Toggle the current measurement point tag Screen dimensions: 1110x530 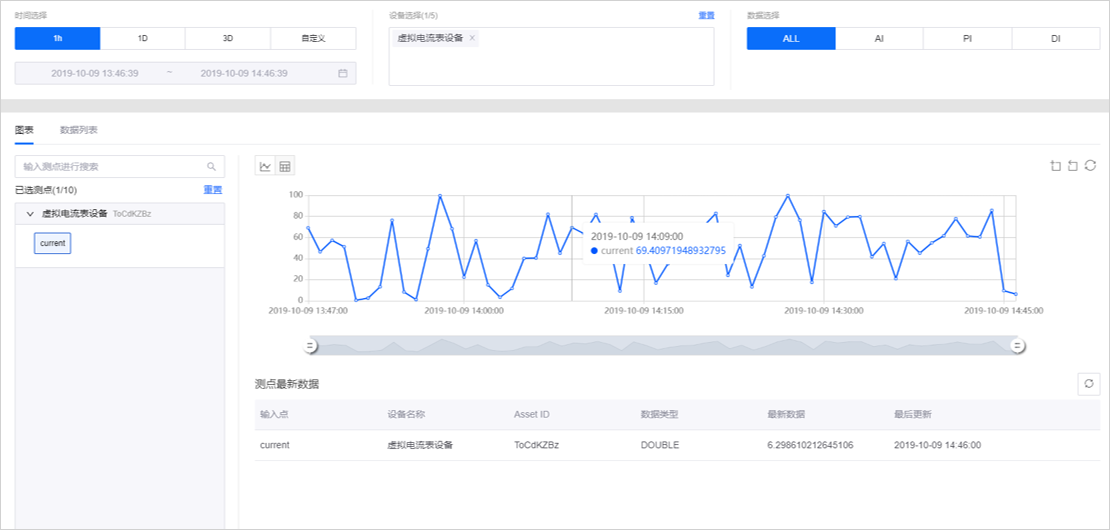[52, 243]
